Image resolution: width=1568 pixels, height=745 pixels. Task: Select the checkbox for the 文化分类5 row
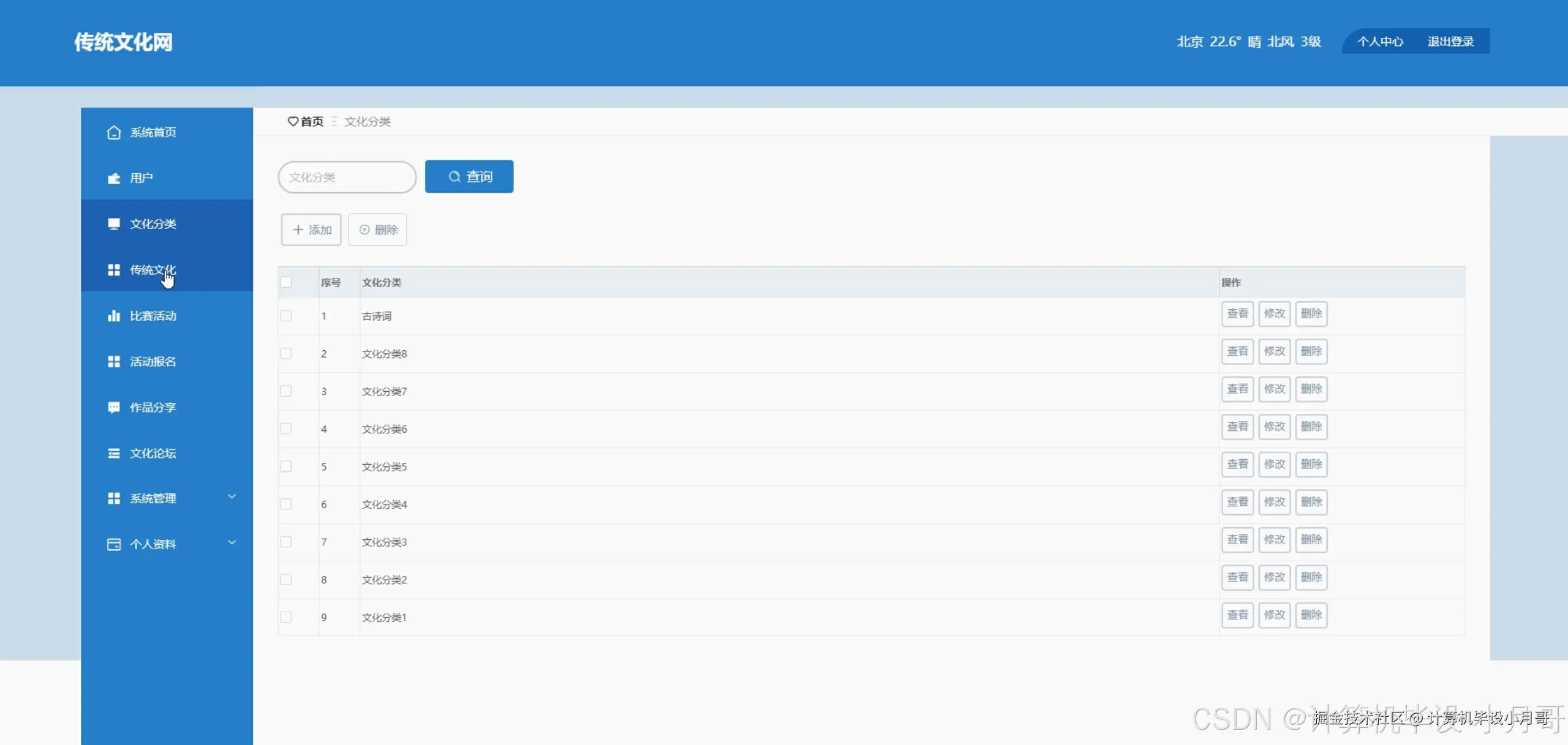point(286,466)
